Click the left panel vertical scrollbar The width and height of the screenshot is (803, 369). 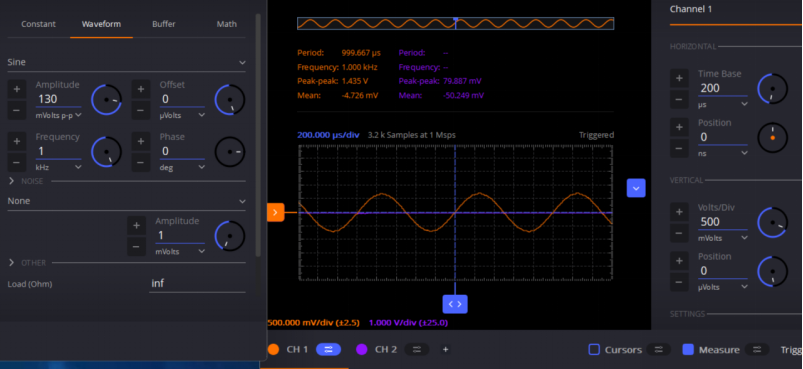point(258,135)
